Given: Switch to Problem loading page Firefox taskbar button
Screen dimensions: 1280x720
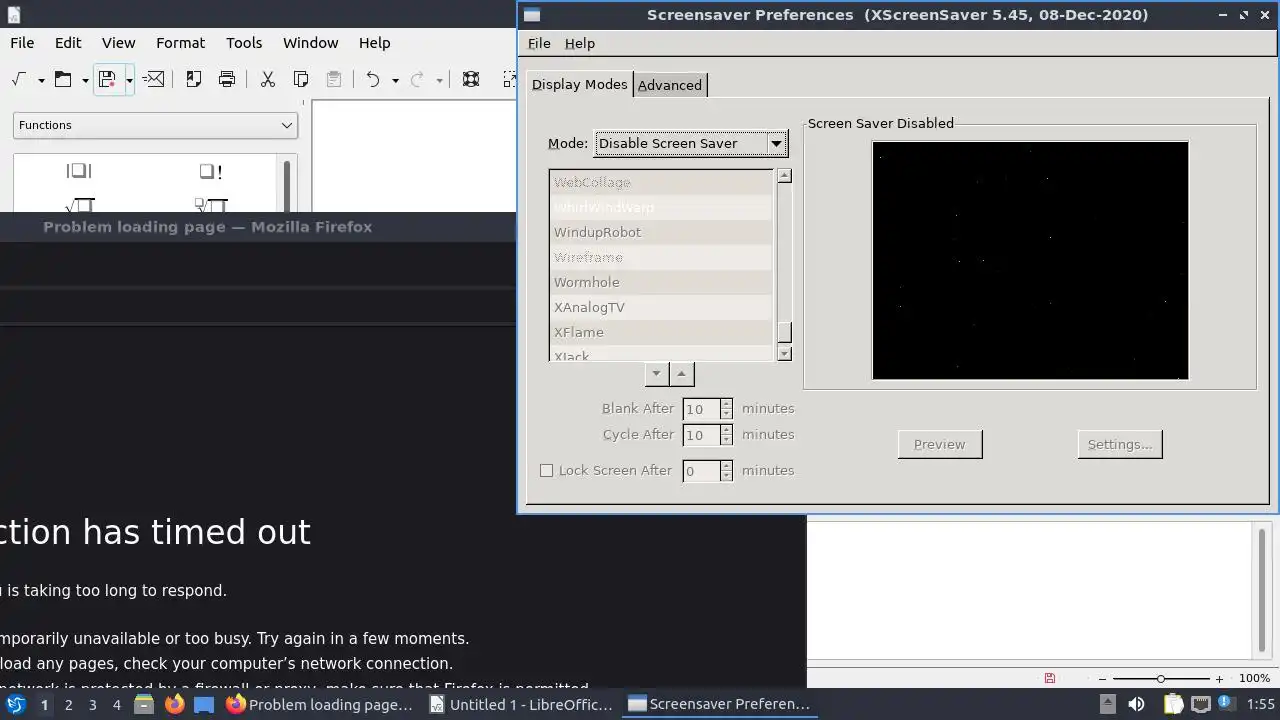Looking at the screenshot, I should [x=320, y=704].
